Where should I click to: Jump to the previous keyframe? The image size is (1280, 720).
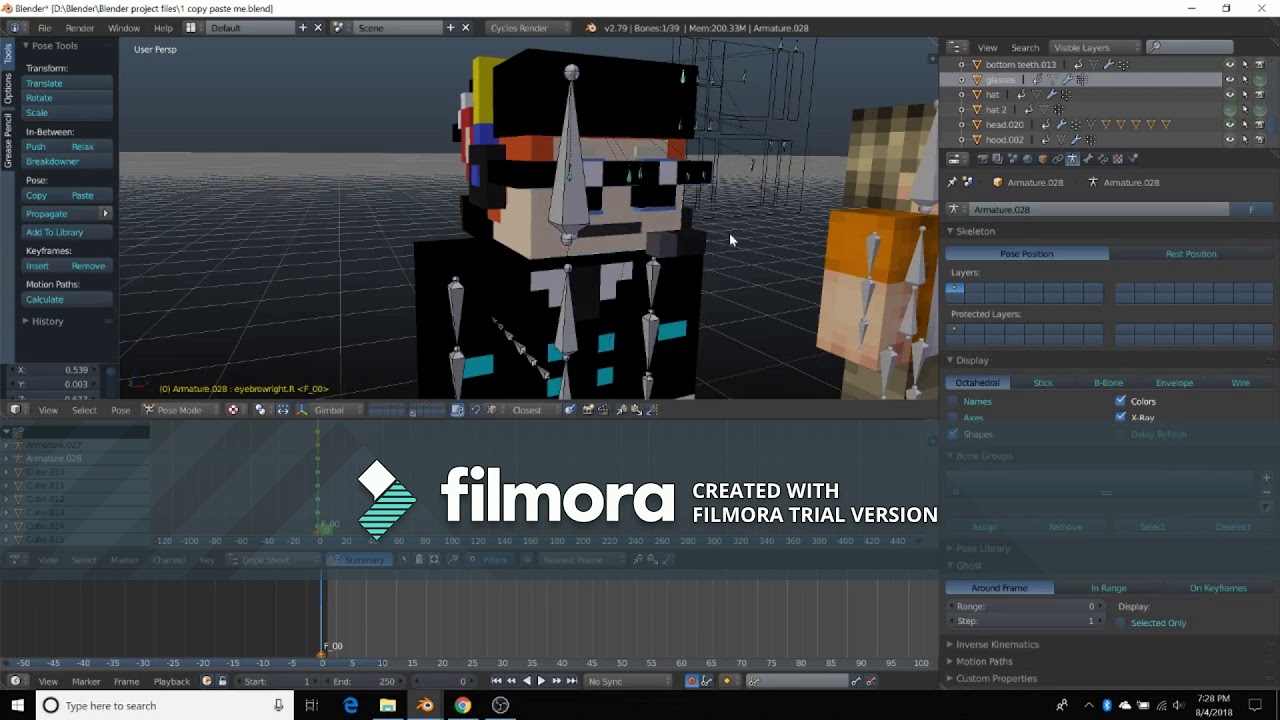pos(511,681)
